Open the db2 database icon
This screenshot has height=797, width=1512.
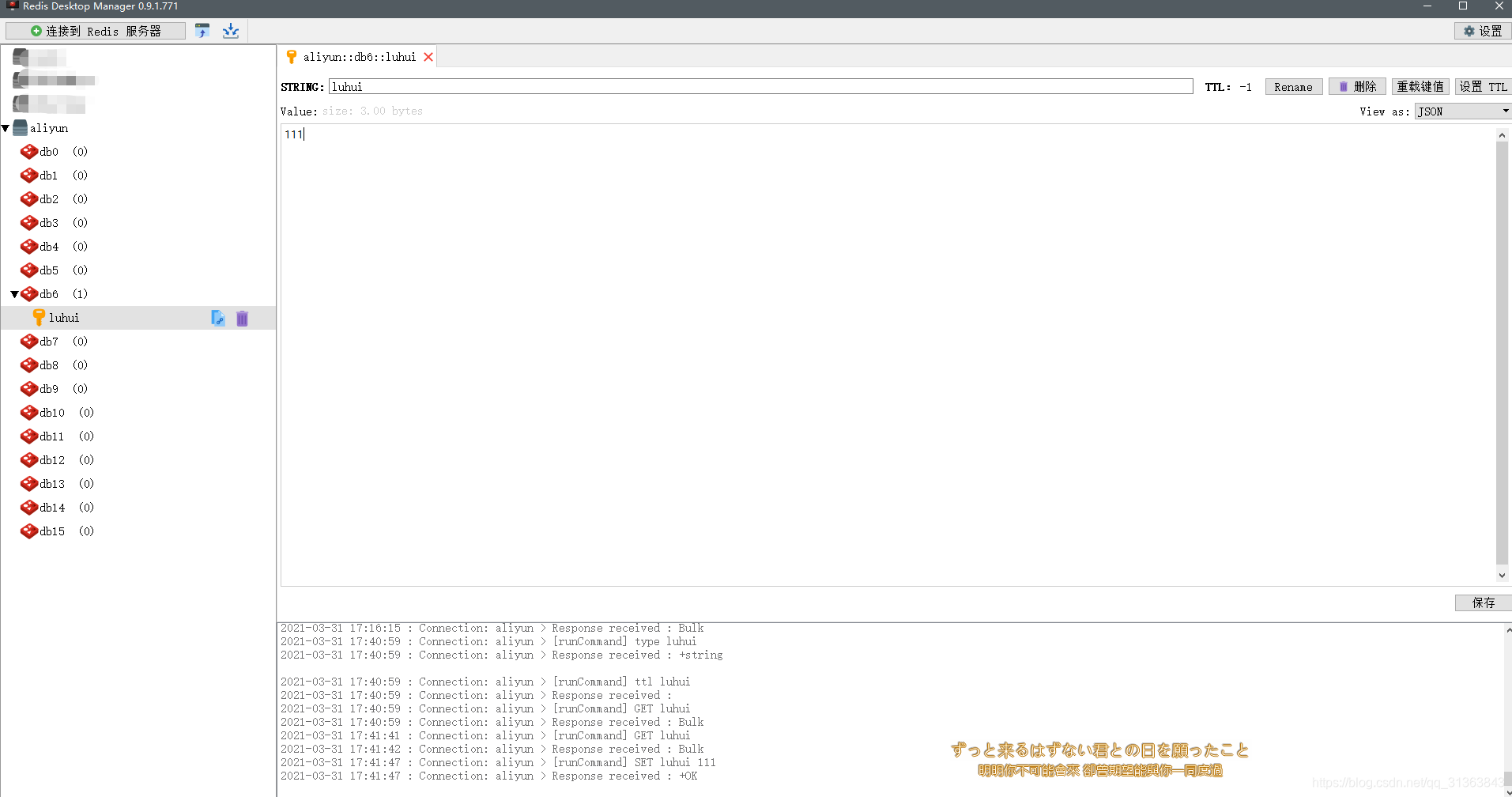point(29,199)
